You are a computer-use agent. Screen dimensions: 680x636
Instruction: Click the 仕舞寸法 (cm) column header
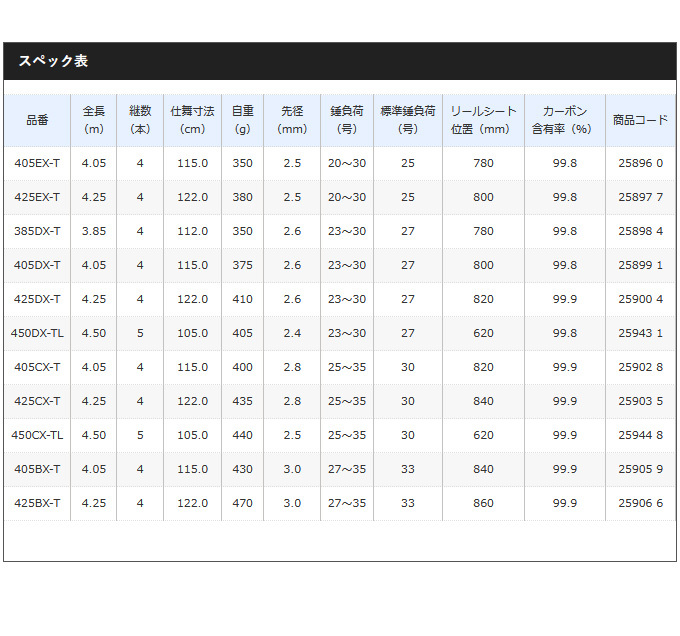[x=193, y=120]
